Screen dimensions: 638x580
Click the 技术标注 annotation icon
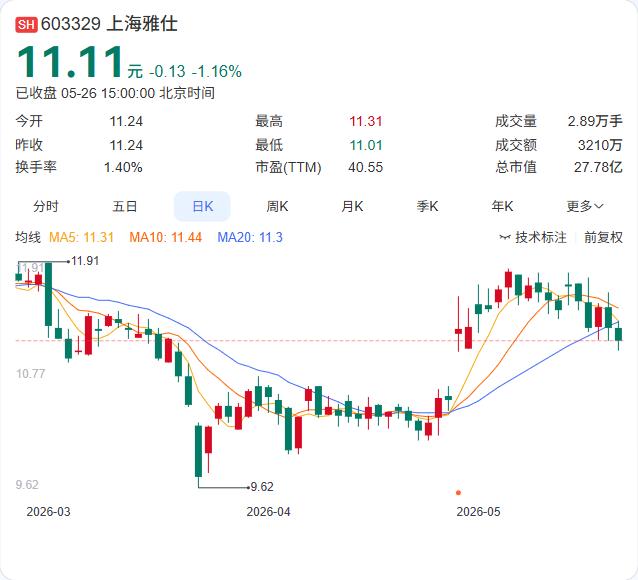(505, 237)
